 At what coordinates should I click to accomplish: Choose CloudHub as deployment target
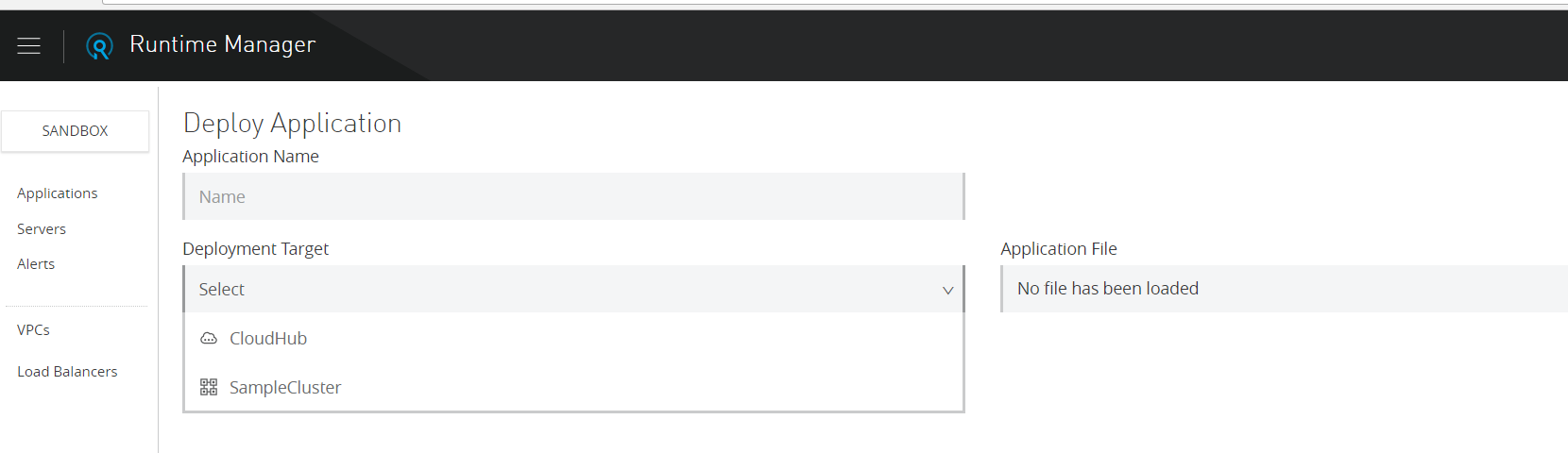pos(268,338)
